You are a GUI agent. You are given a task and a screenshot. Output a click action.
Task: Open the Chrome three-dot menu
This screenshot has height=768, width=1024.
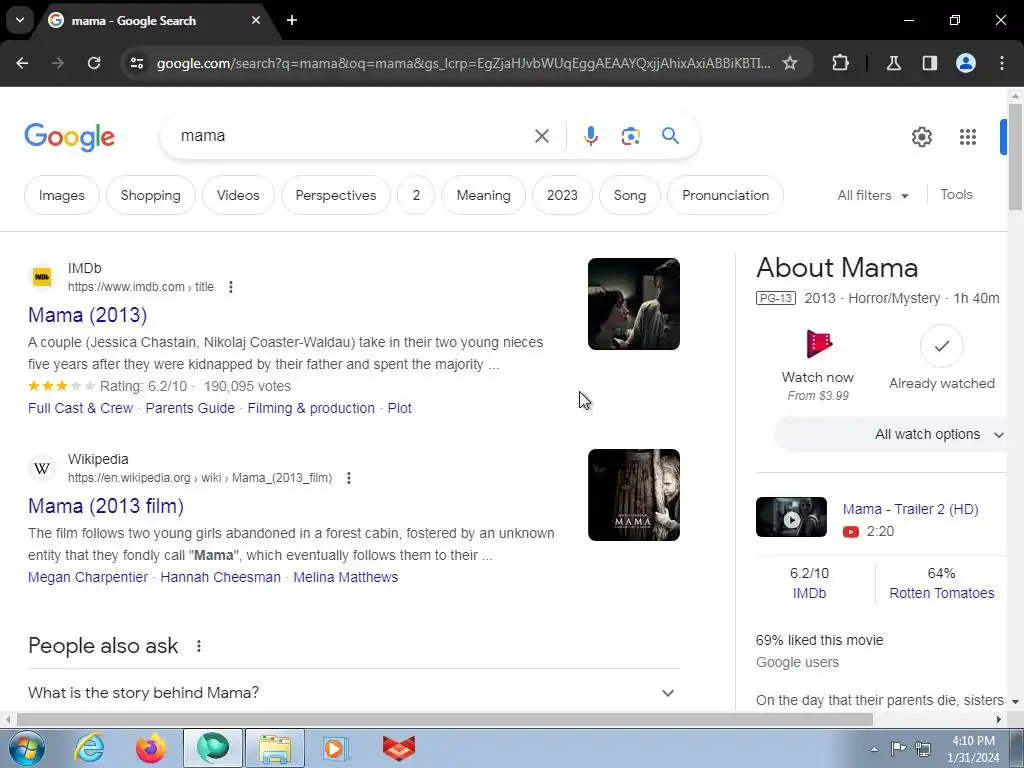point(1002,63)
